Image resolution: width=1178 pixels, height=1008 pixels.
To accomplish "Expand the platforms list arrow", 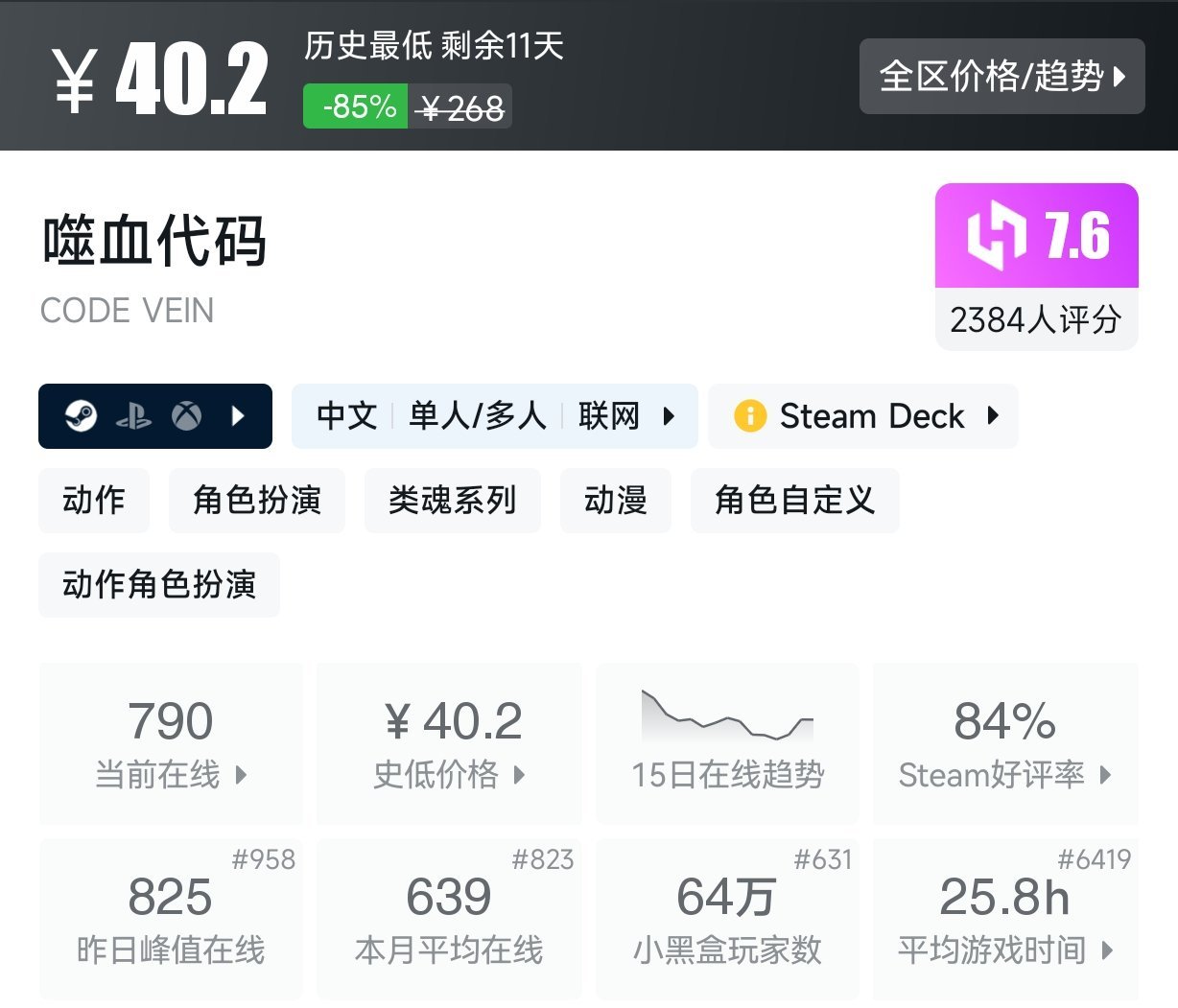I will pyautogui.click(x=239, y=416).
